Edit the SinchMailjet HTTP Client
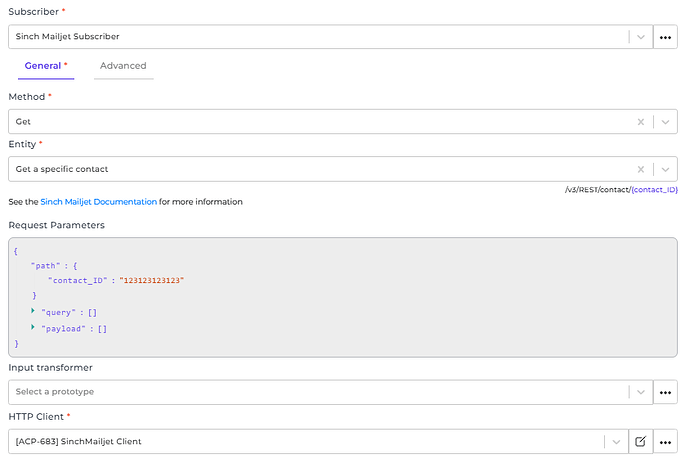 point(640,442)
